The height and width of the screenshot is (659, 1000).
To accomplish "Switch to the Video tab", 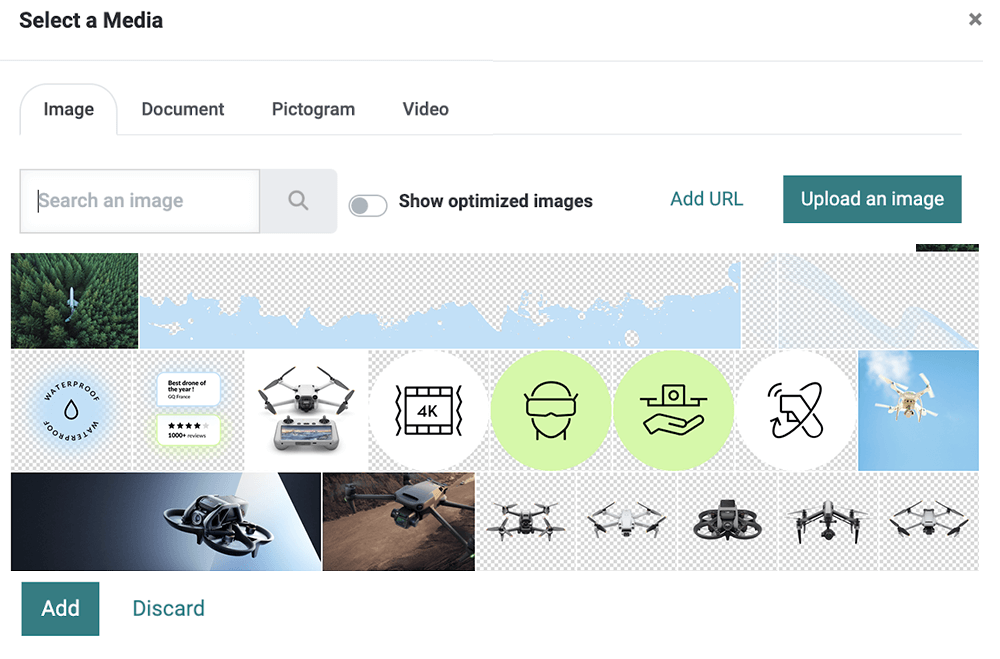I will click(x=425, y=110).
